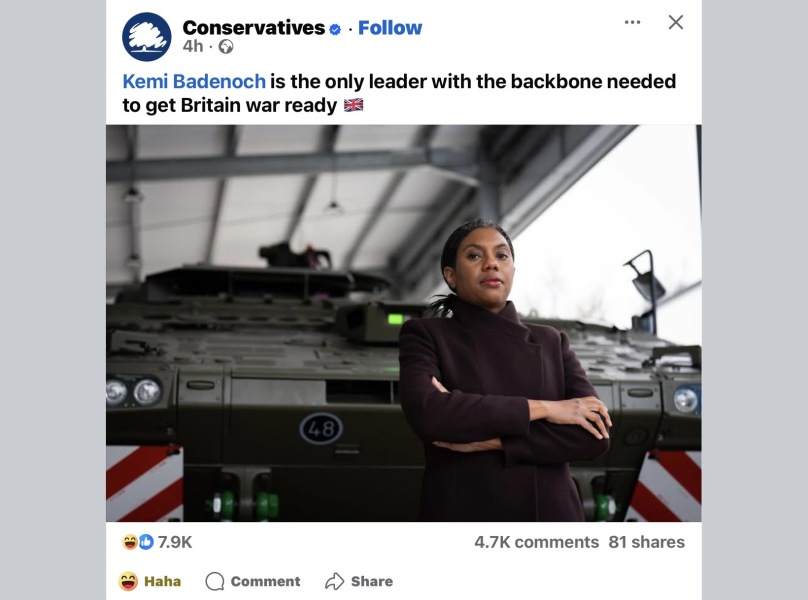The image size is (808, 600).
Task: Open the Conservatives page profile picture
Action: [146, 37]
